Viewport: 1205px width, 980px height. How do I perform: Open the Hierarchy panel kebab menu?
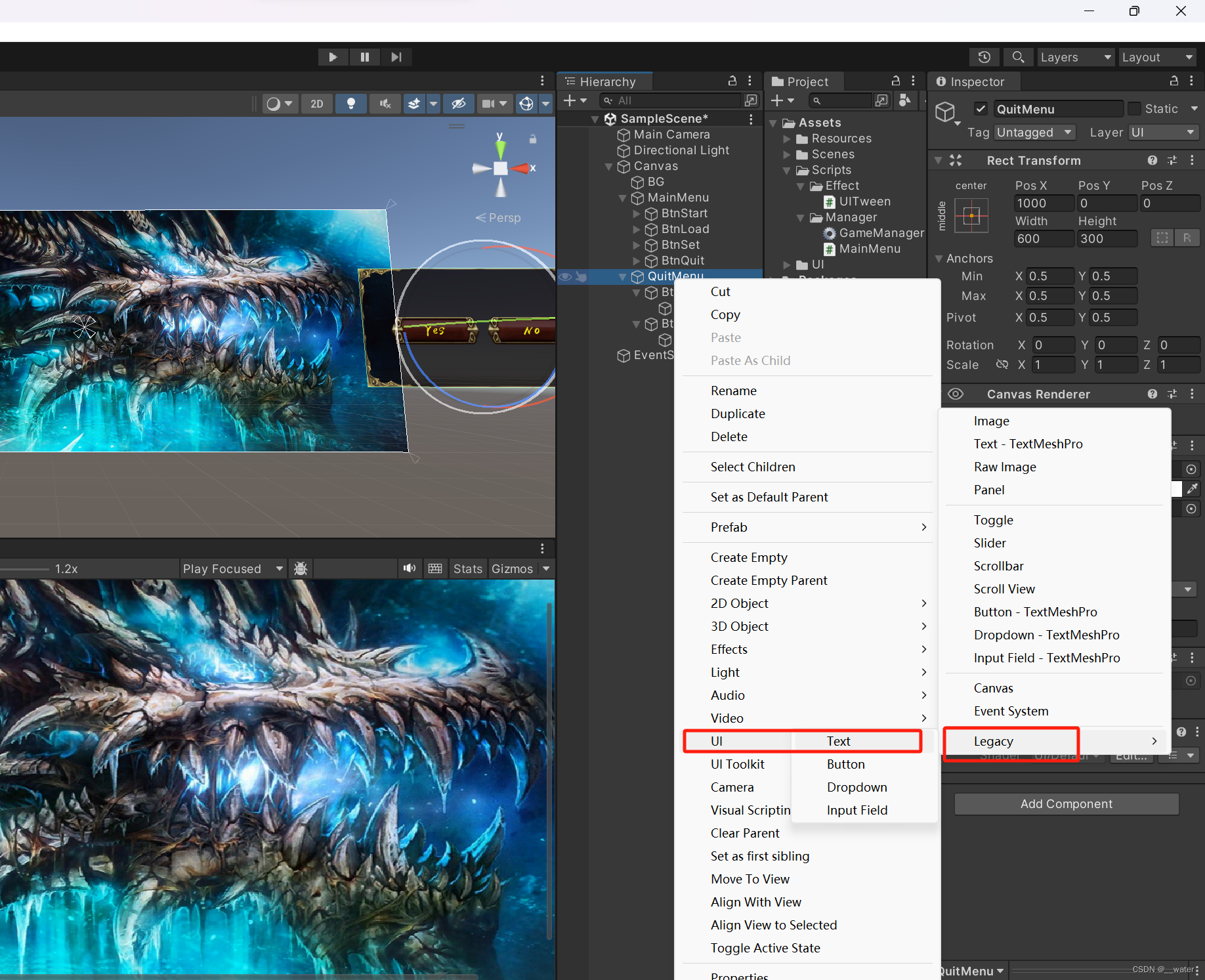point(750,81)
